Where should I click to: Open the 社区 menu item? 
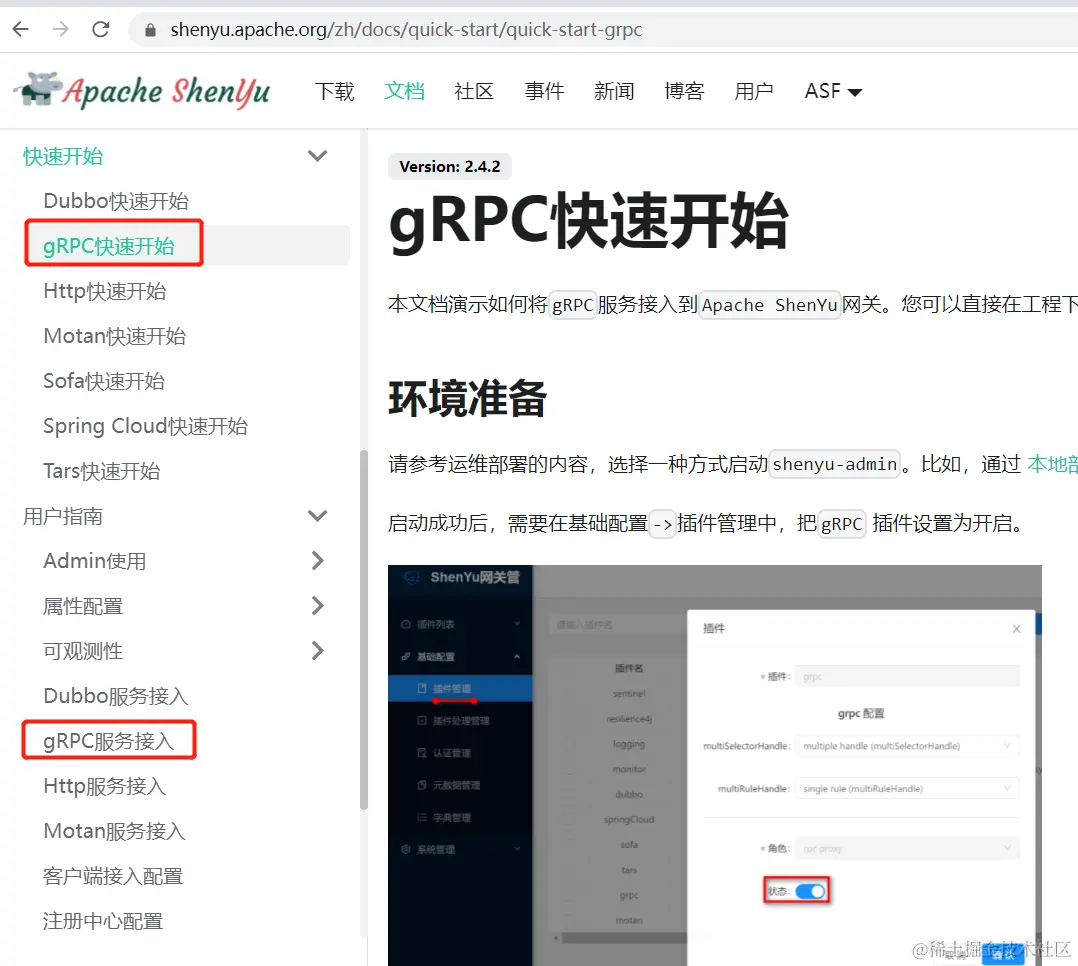click(x=473, y=90)
